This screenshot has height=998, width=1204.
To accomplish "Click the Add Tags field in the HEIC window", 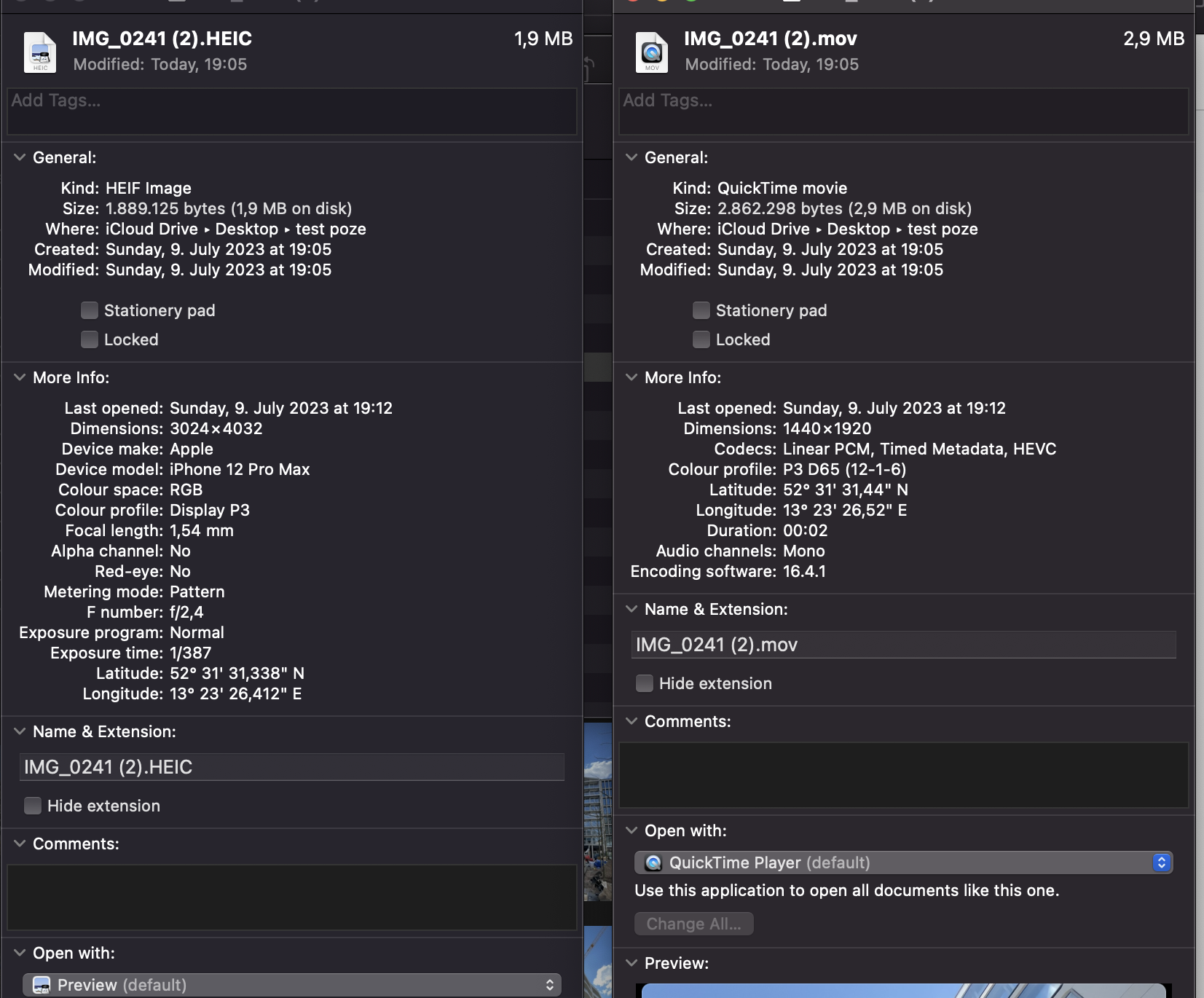I will [x=292, y=111].
